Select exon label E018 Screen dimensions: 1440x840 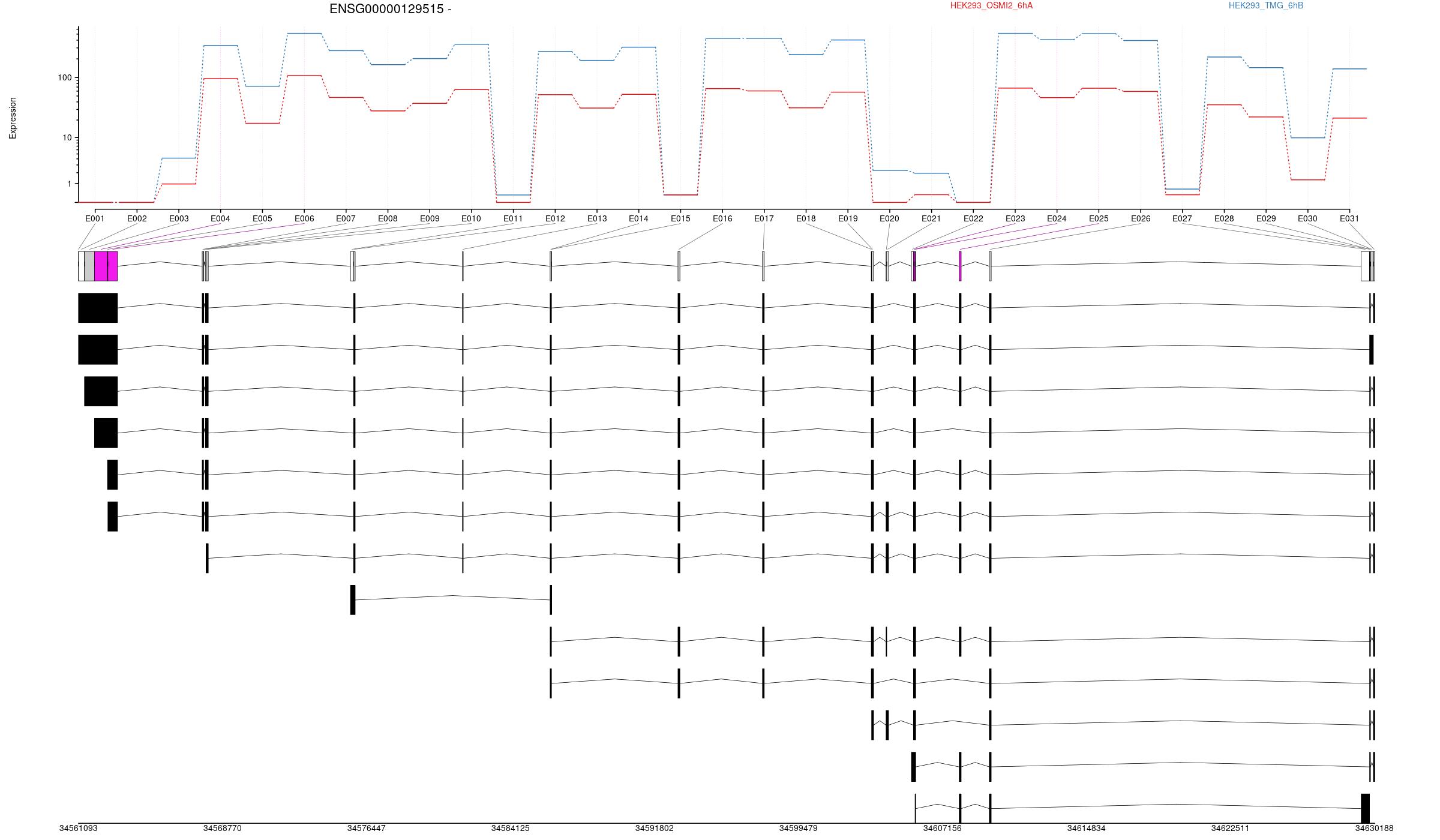[806, 218]
